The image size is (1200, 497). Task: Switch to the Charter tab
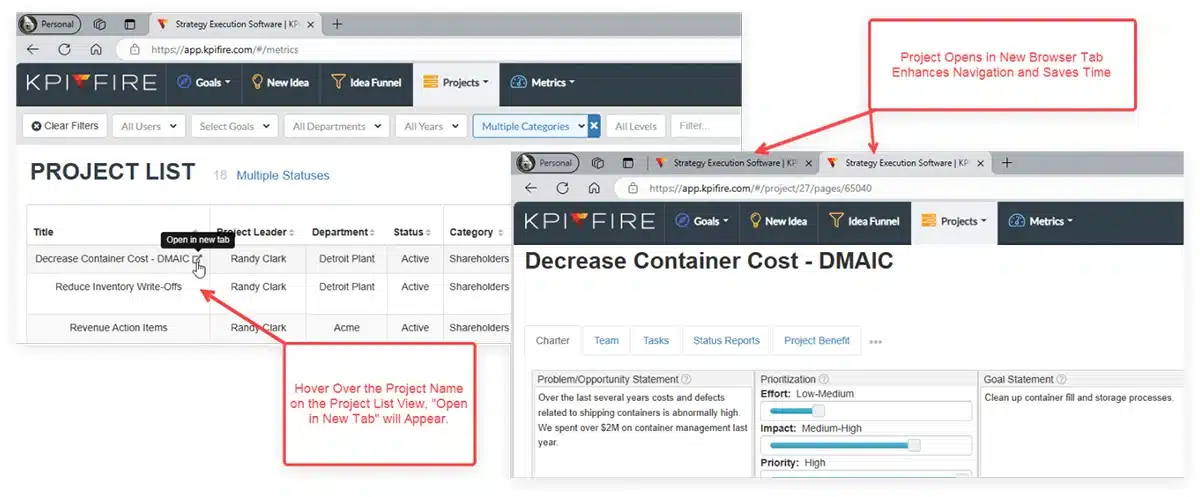coord(553,341)
